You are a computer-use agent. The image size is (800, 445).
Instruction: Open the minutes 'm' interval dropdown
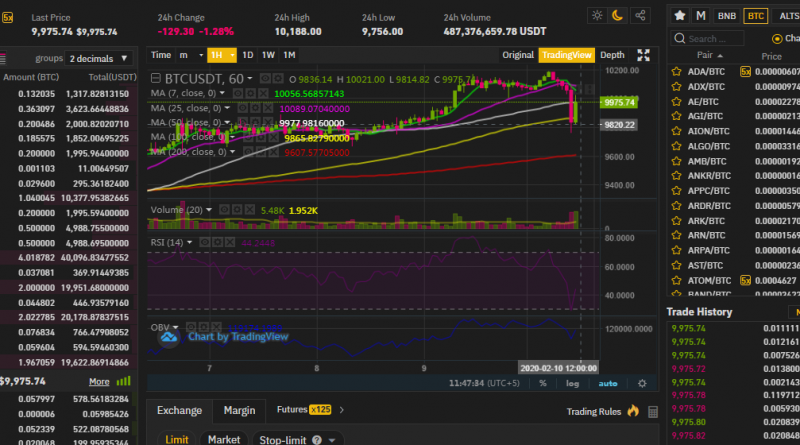point(192,55)
